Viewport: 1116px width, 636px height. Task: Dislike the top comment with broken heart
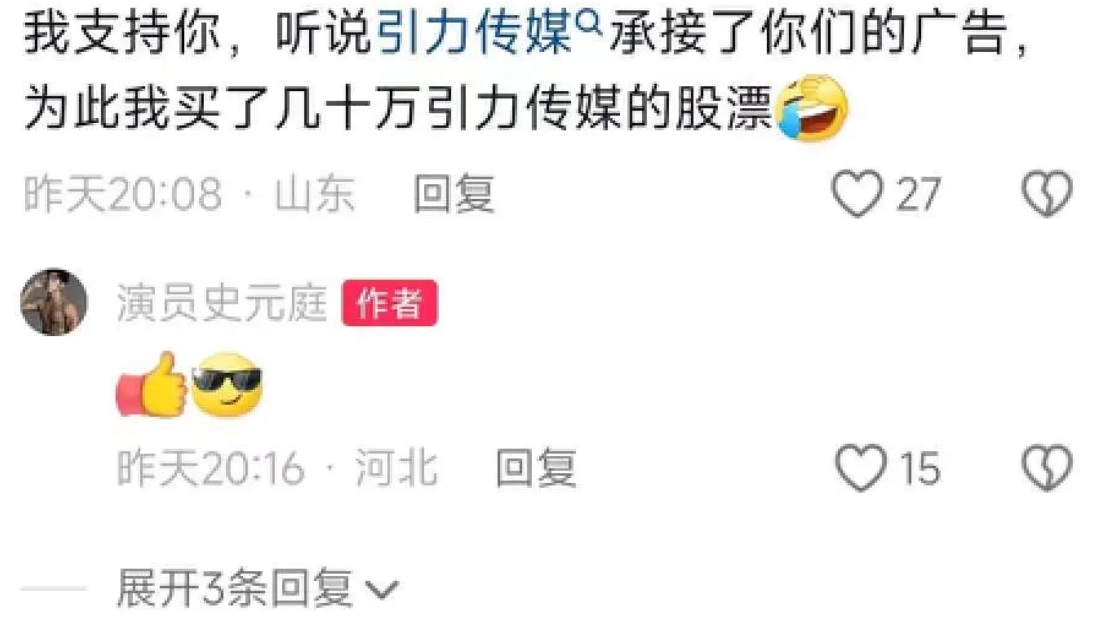pyautogui.click(x=1047, y=193)
